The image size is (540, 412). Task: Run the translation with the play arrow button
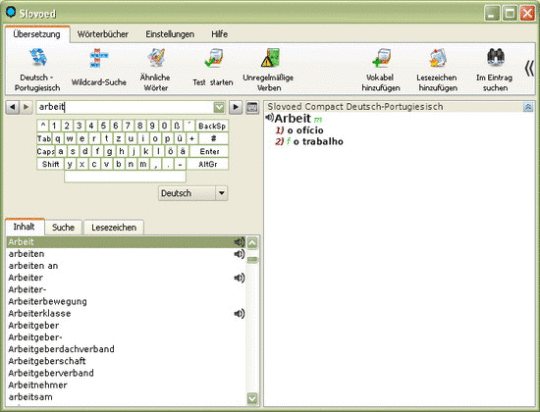(236, 107)
